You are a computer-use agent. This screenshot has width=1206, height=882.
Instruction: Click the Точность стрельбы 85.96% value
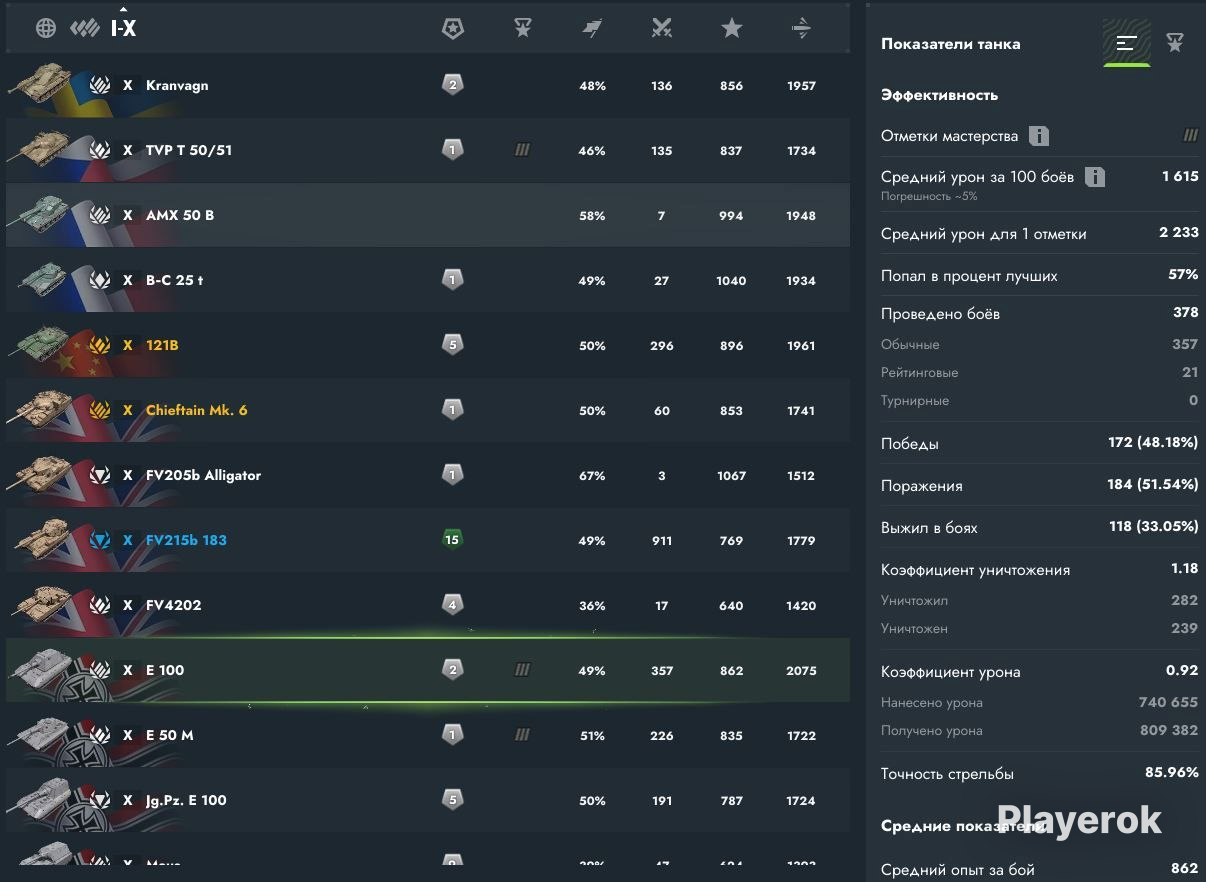[1172, 772]
